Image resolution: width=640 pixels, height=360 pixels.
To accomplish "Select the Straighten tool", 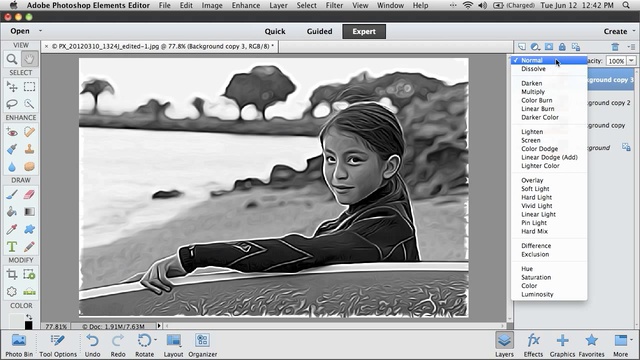I will 29,292.
